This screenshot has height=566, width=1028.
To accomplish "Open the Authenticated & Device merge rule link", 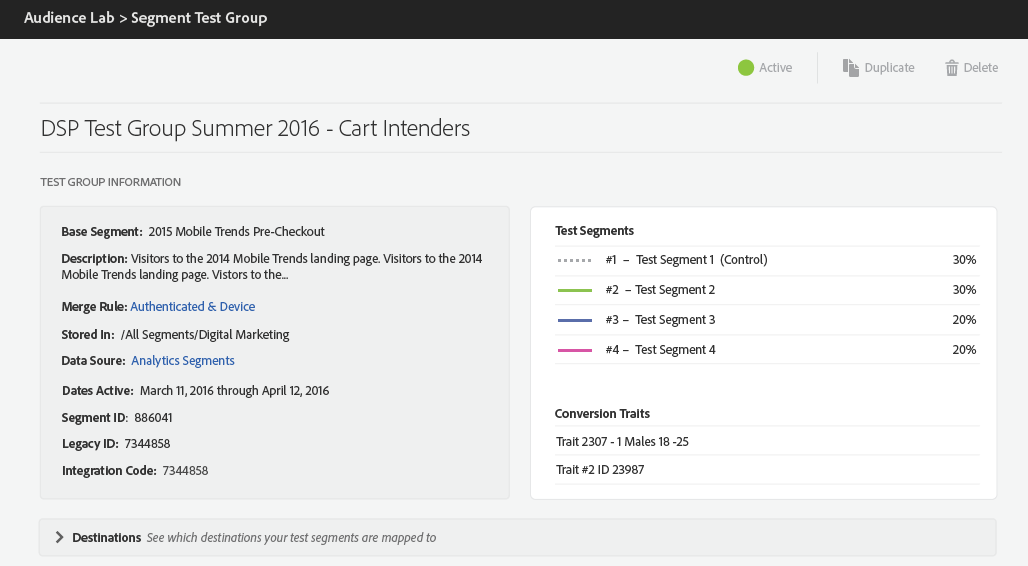I will (x=192, y=307).
